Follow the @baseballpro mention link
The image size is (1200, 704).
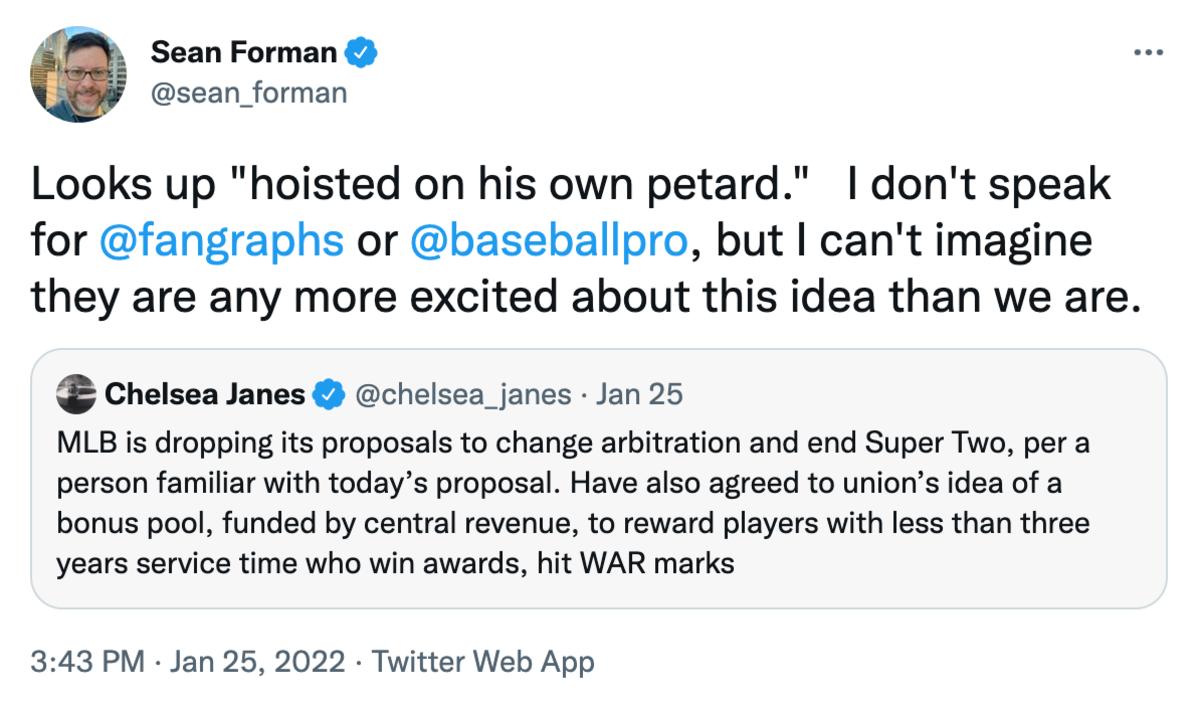point(548,241)
